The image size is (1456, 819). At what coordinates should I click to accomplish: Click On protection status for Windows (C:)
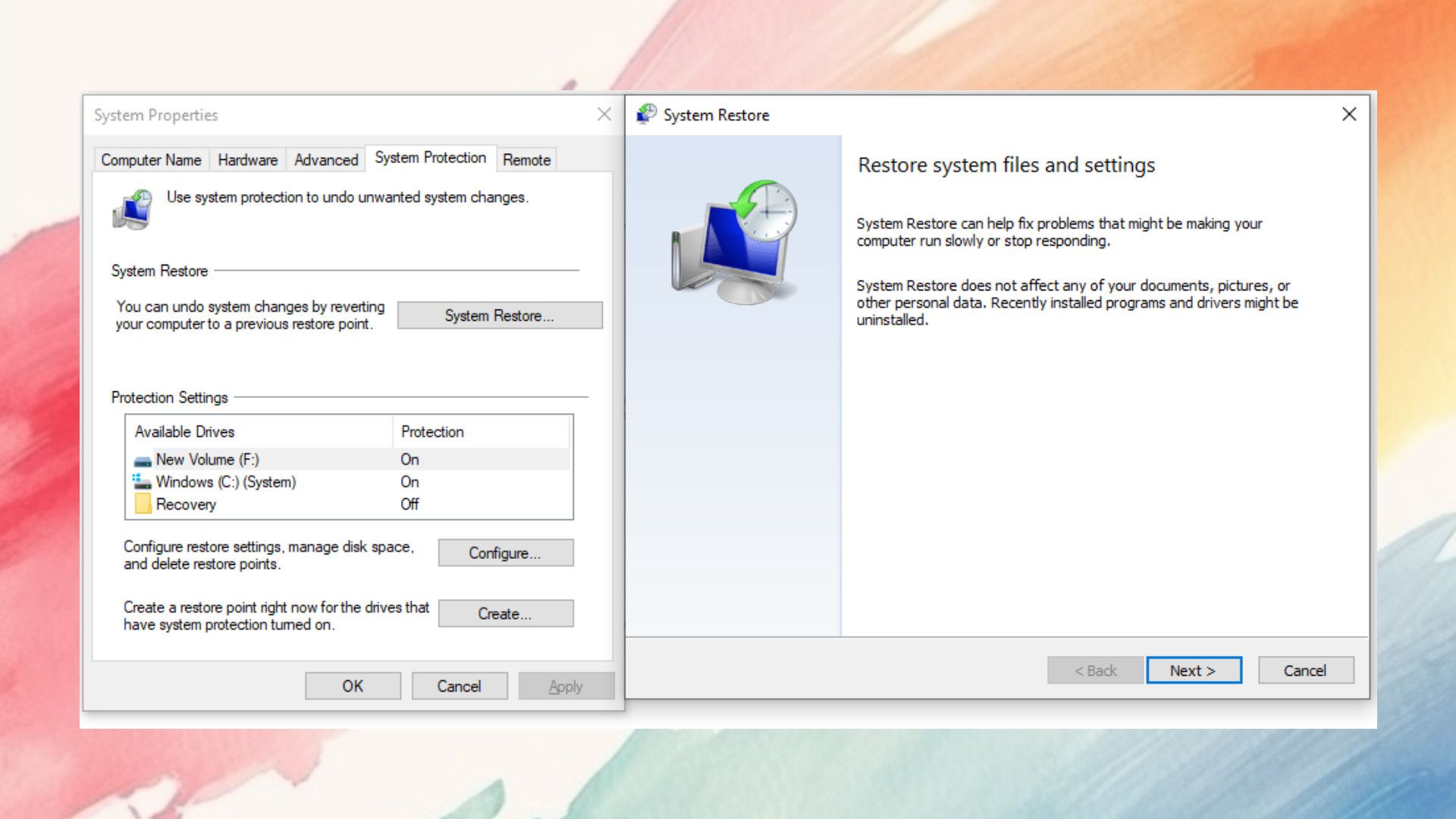pos(409,482)
